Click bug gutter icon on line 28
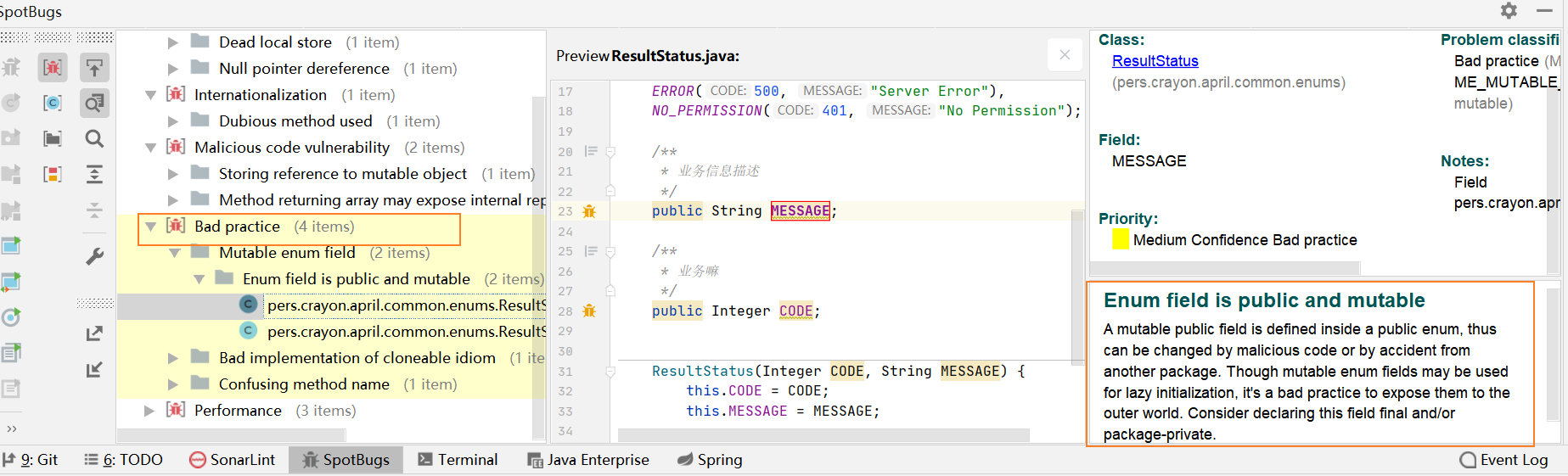1568x476 pixels. (x=589, y=311)
